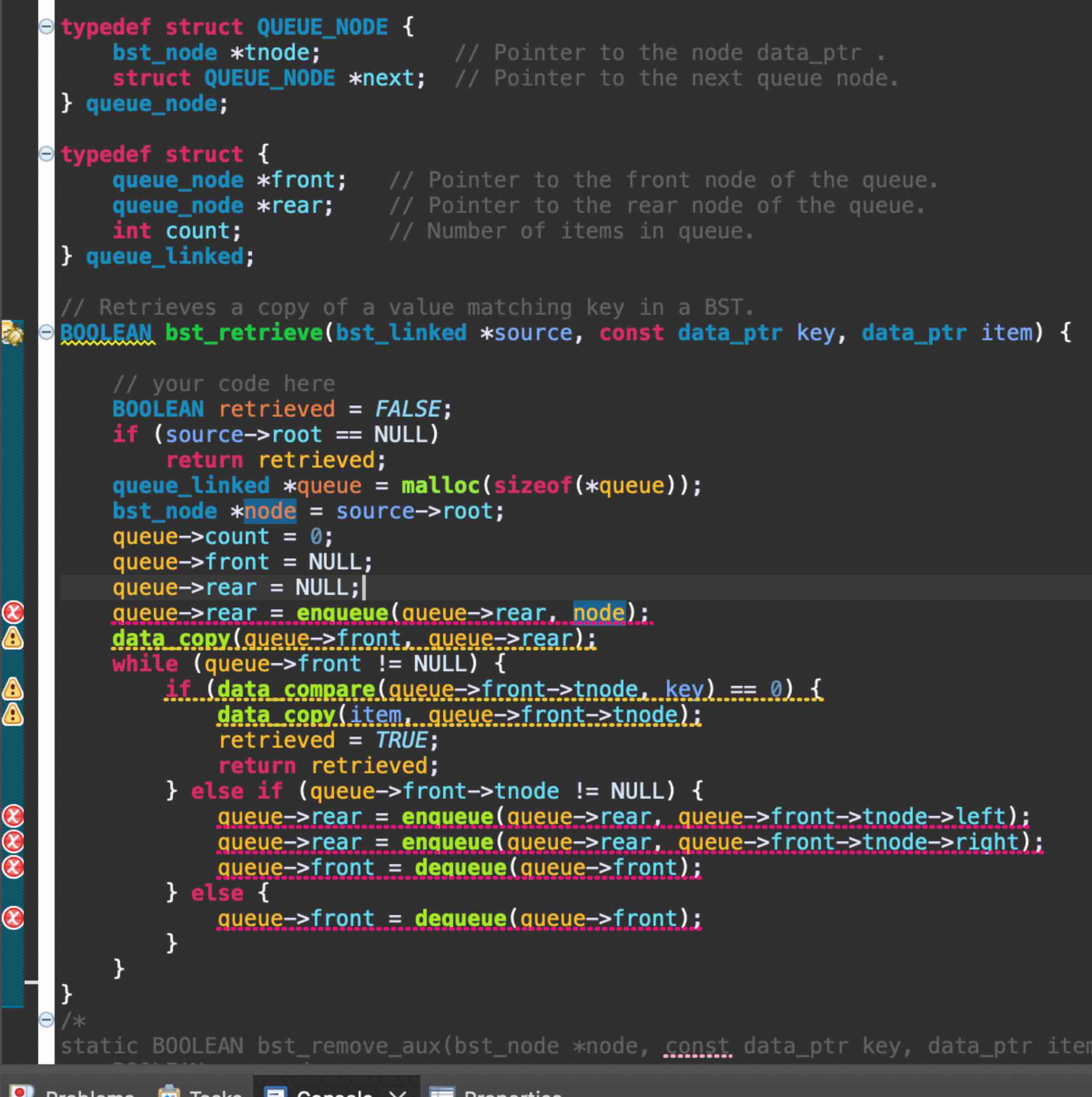Fold the bst_retrieve function body

[46, 332]
